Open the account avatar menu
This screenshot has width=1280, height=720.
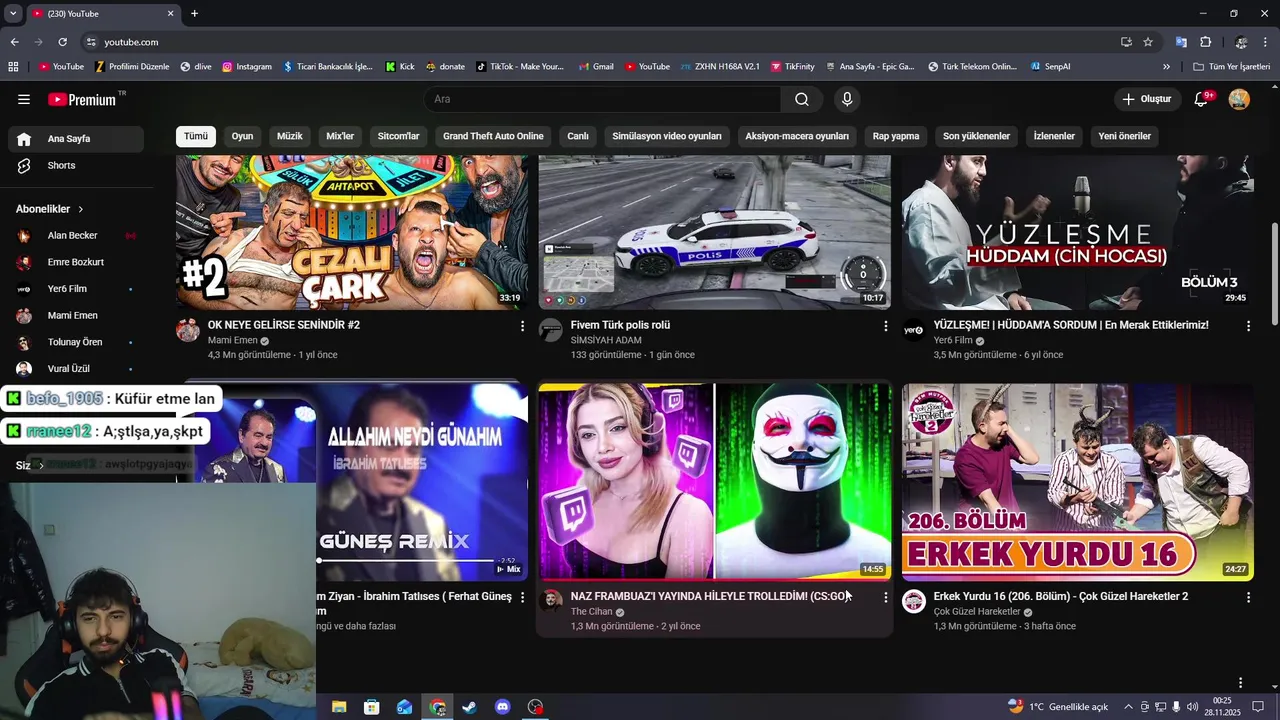click(x=1239, y=99)
